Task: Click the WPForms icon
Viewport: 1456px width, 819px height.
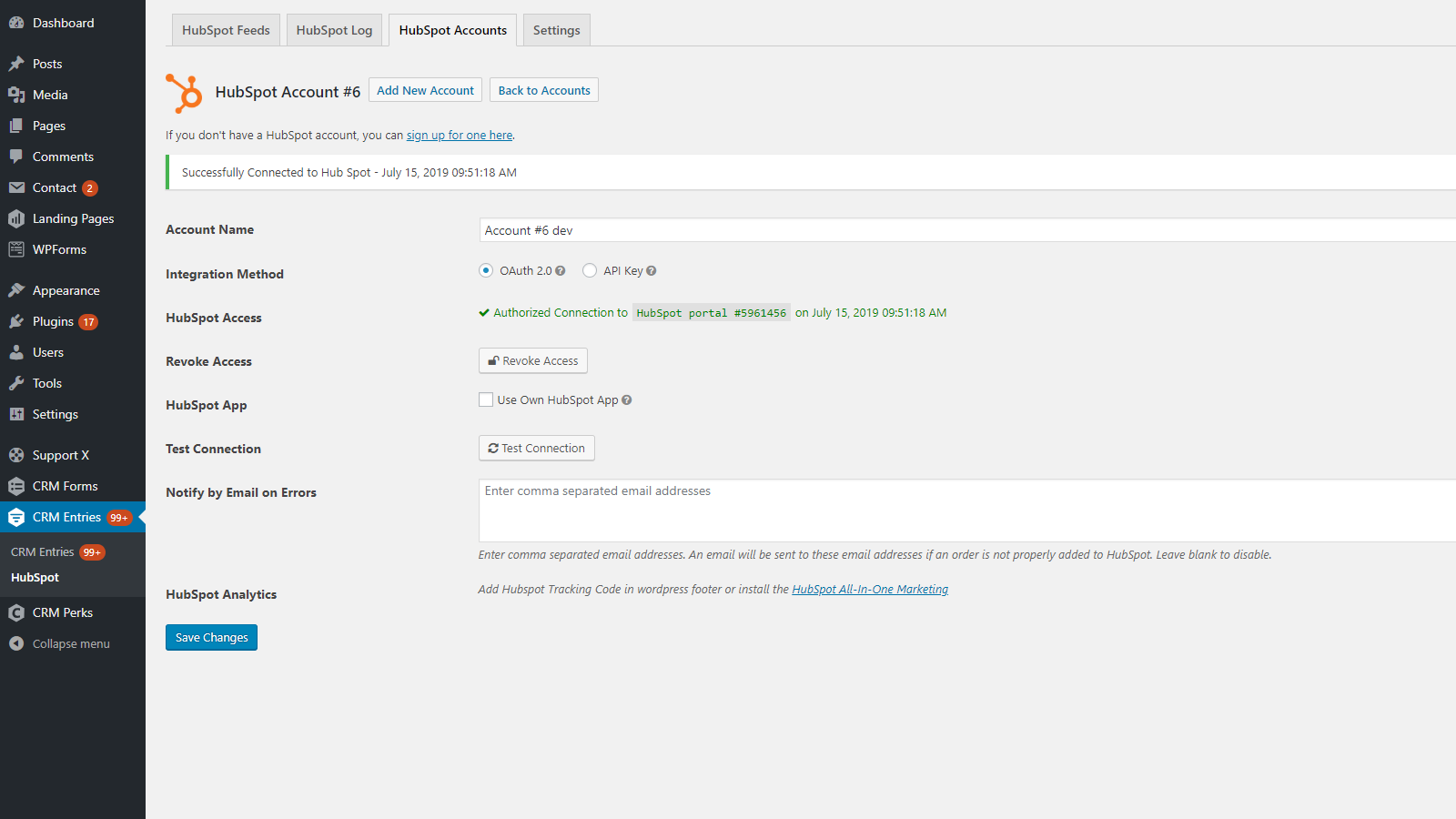Action: 16,249
